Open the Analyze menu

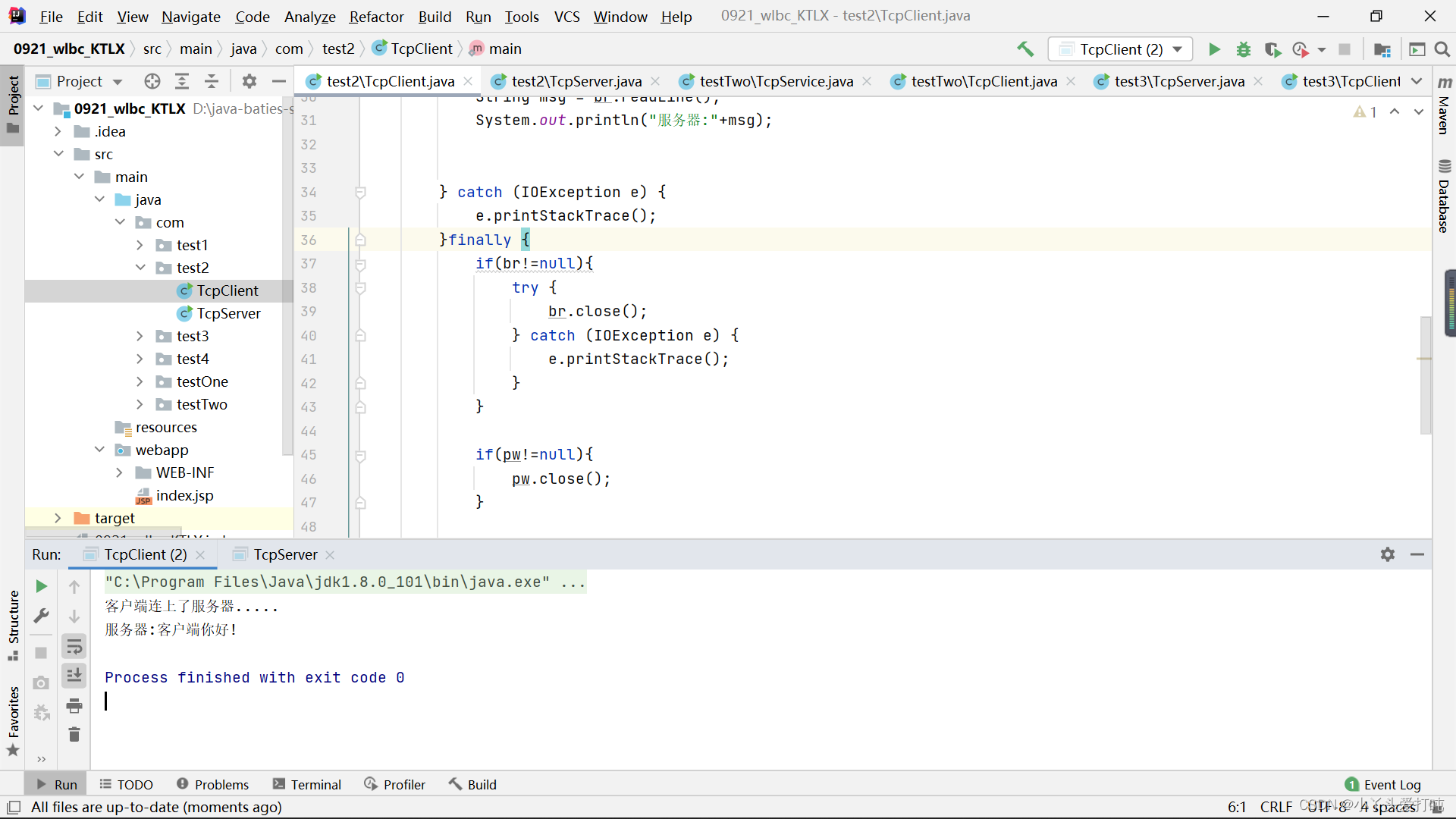click(x=309, y=16)
